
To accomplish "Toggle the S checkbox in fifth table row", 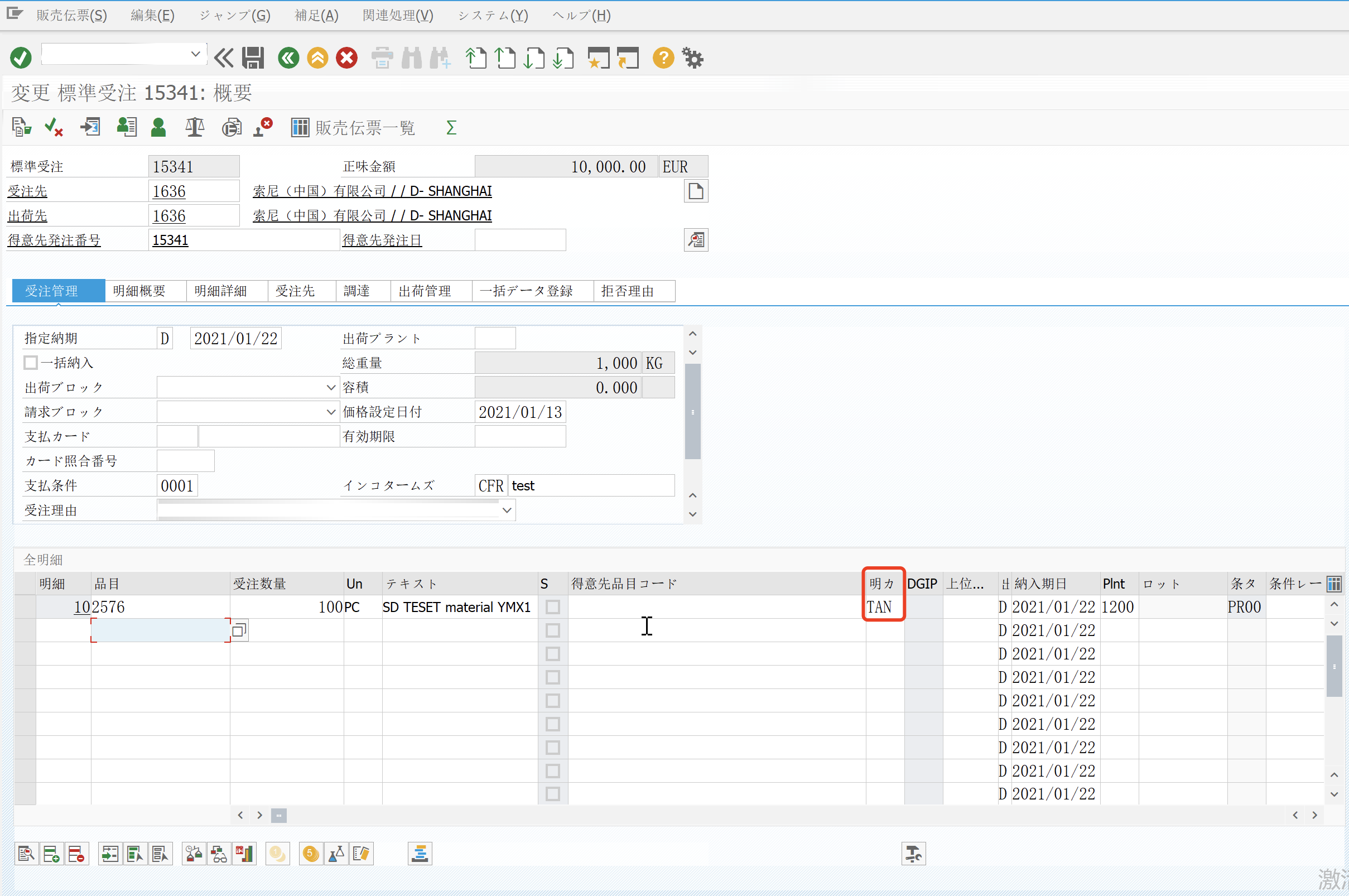I will point(552,701).
